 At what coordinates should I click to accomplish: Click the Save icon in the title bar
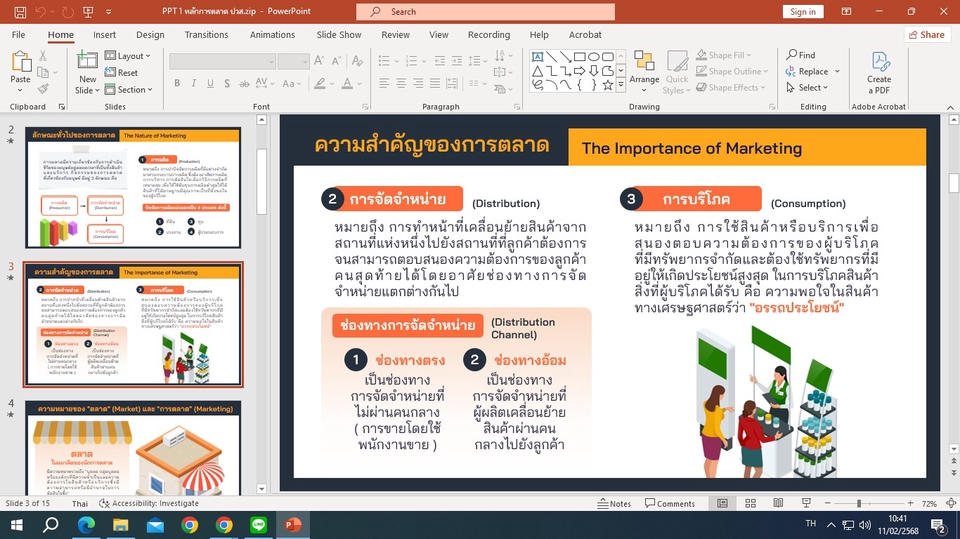coord(20,11)
